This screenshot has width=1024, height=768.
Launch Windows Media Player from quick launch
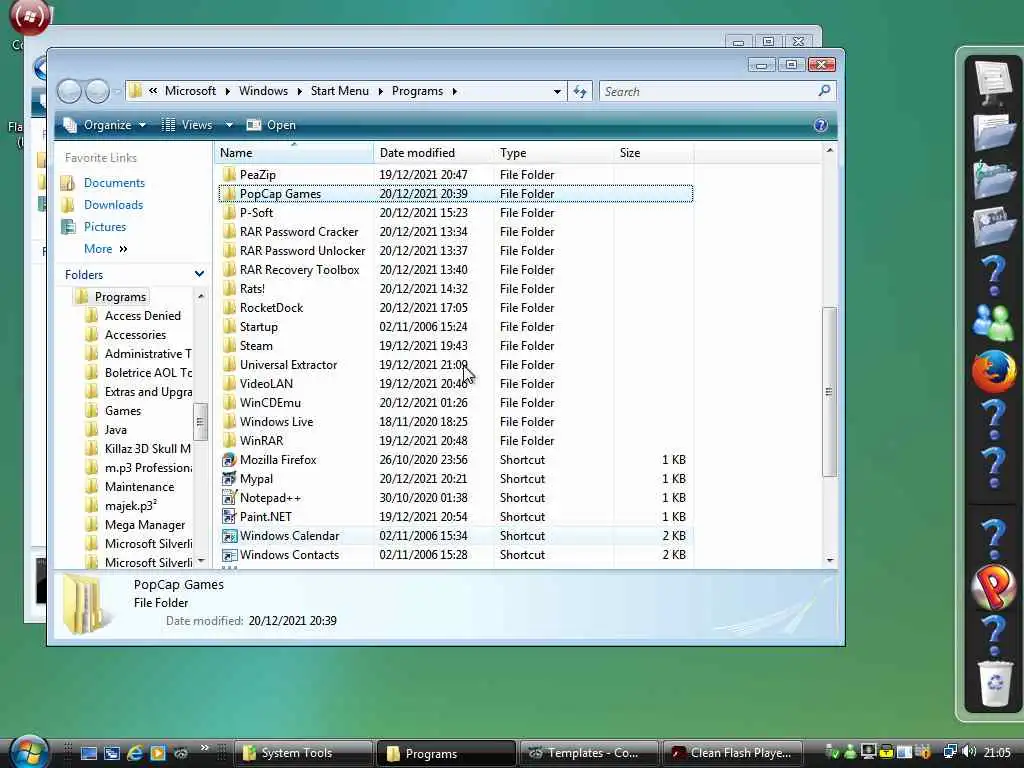pos(157,753)
